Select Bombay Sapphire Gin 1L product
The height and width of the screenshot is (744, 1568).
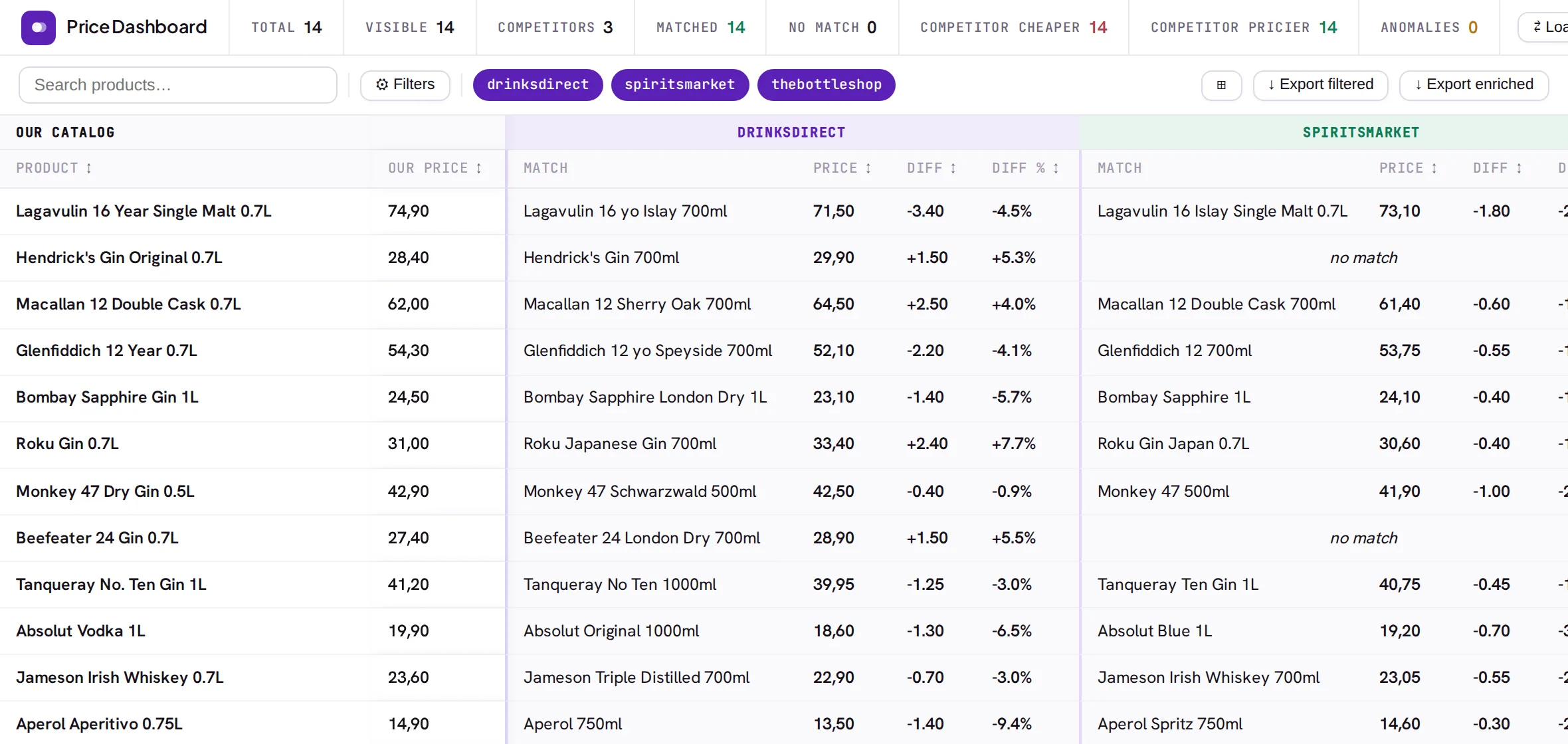(107, 397)
